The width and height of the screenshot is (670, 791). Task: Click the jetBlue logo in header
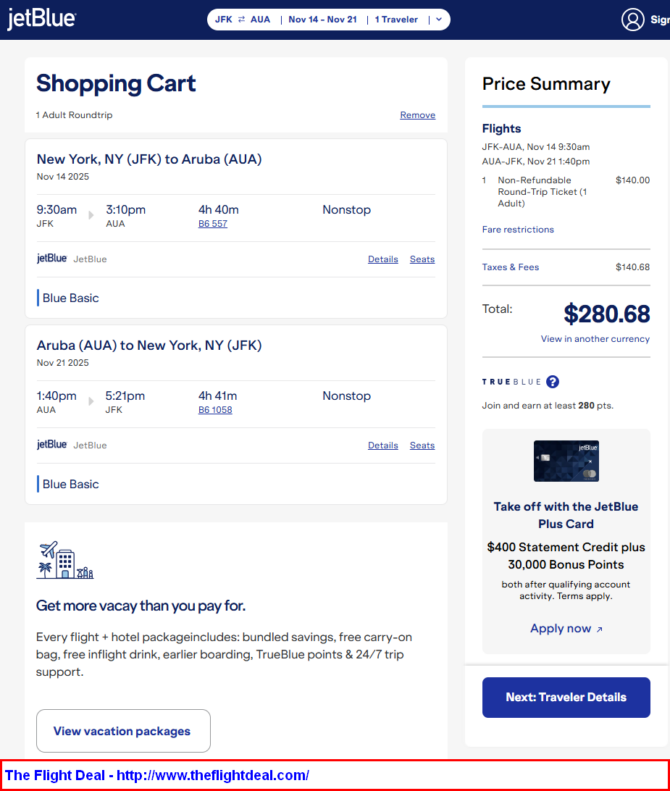(41, 19)
